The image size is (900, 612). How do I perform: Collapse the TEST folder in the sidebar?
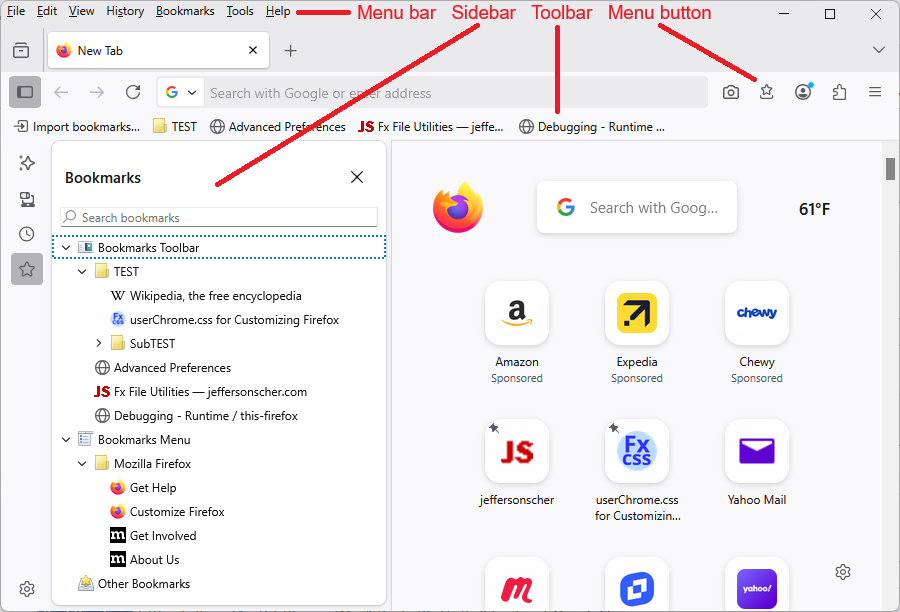click(82, 272)
